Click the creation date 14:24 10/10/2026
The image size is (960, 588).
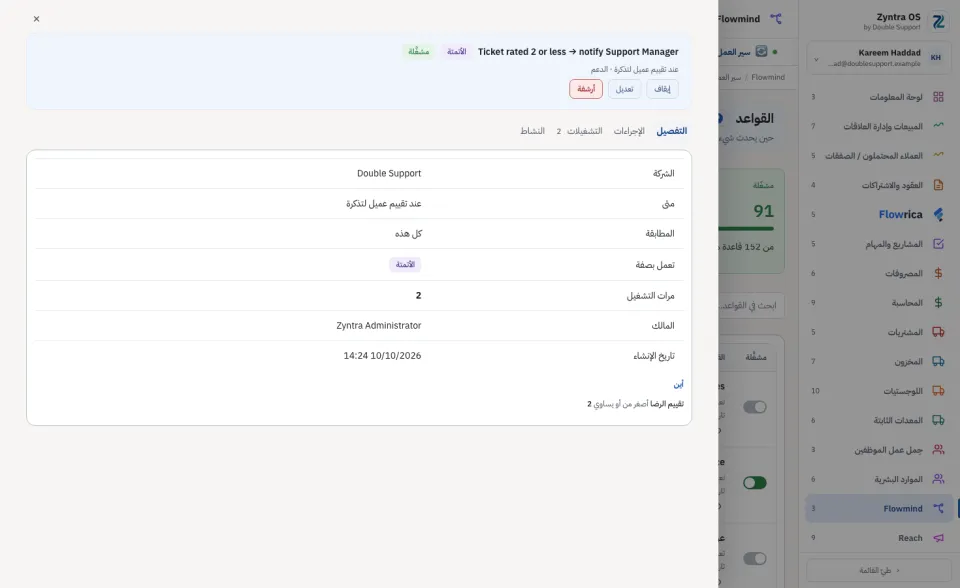[x=382, y=355]
